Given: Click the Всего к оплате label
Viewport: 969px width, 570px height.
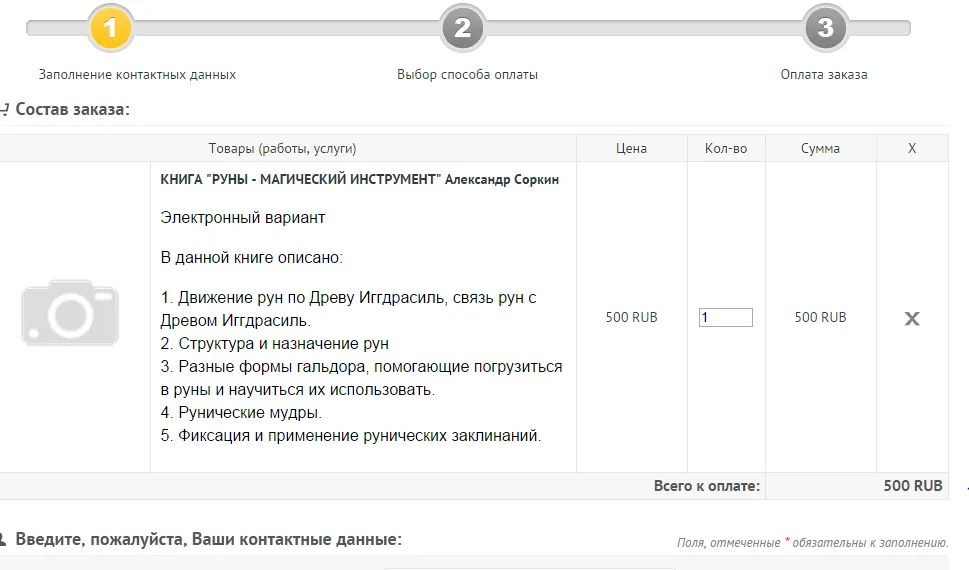Looking at the screenshot, I should coord(706,486).
